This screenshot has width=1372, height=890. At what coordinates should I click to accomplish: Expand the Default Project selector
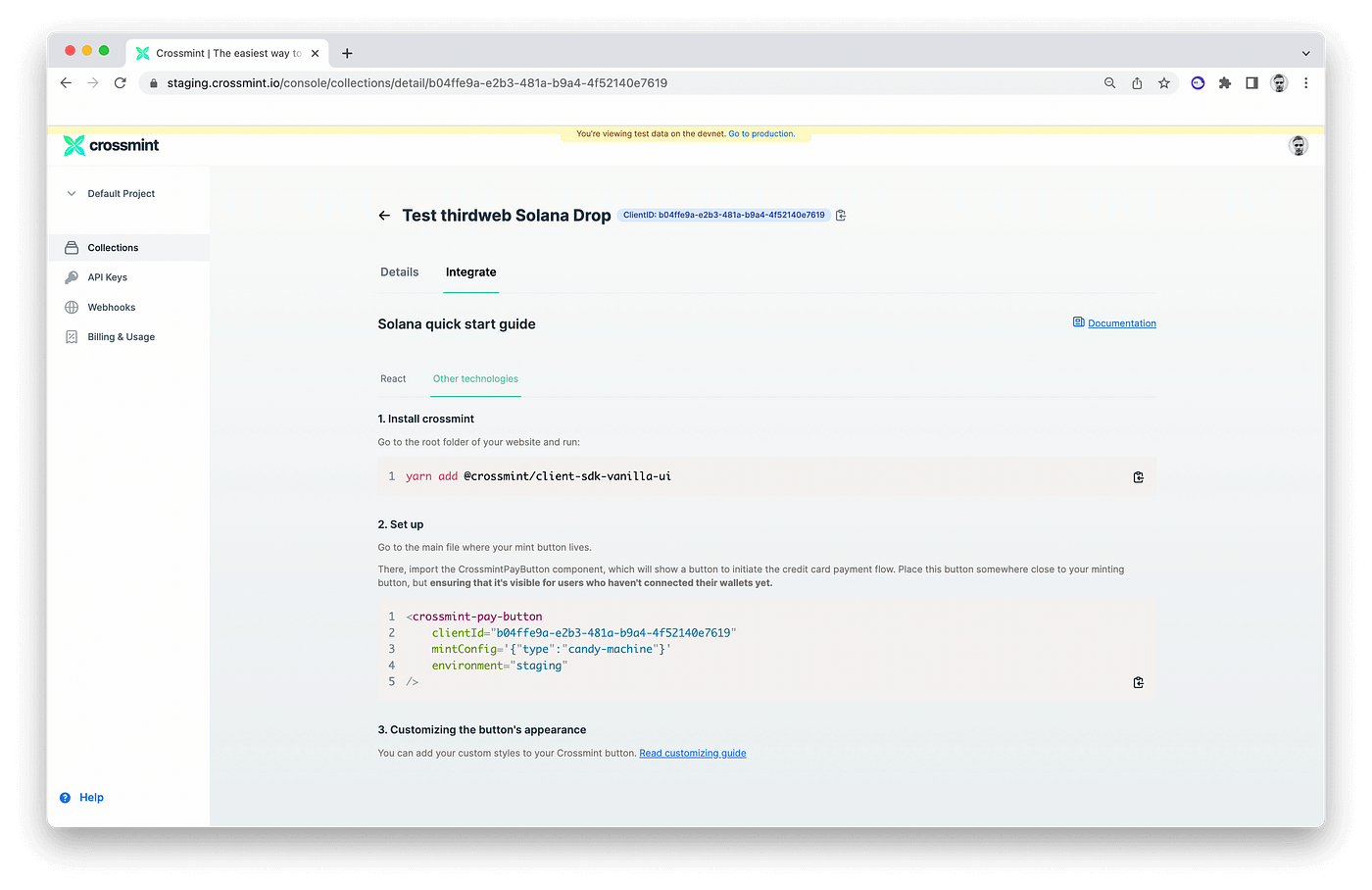[111, 194]
